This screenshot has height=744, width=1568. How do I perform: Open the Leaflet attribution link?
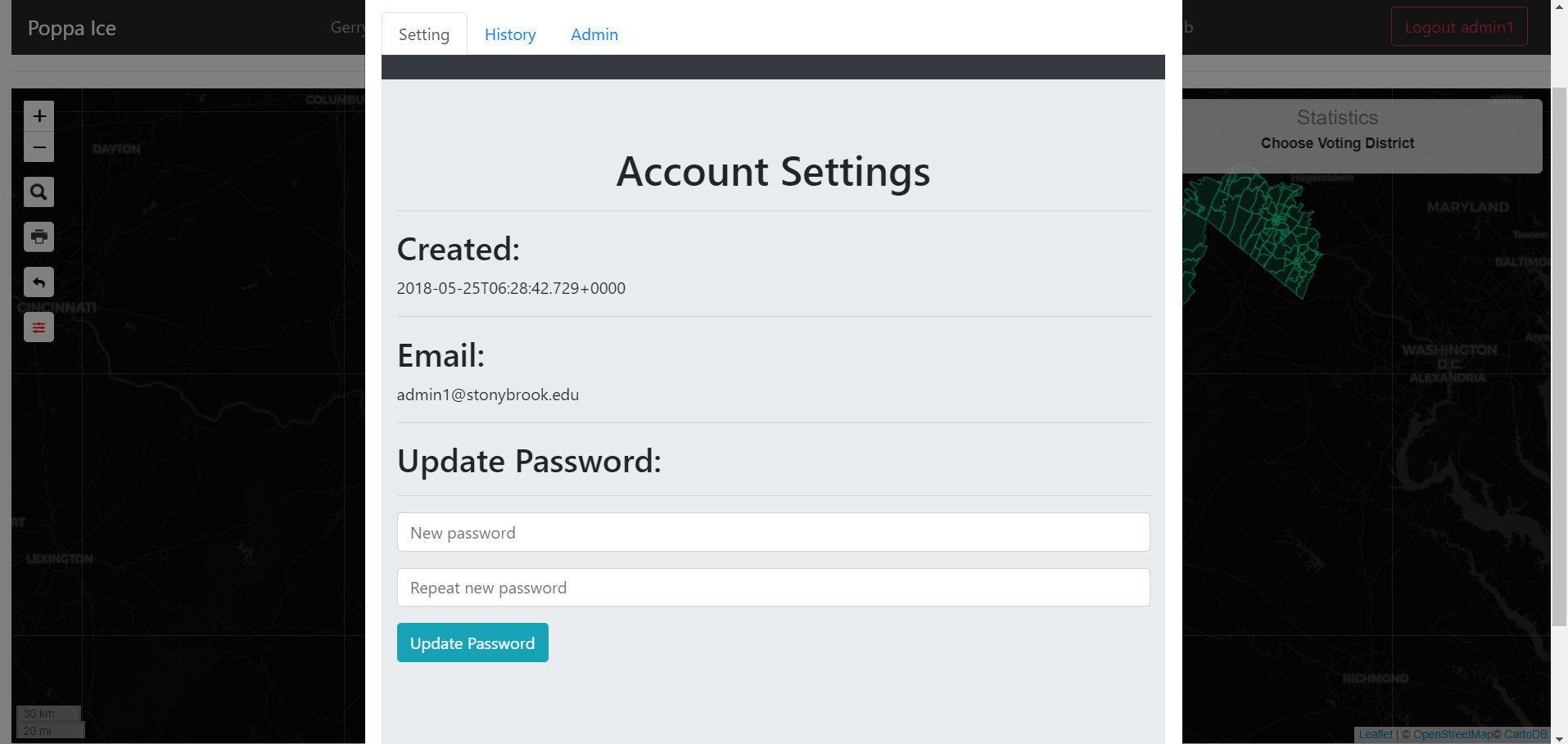(1376, 734)
